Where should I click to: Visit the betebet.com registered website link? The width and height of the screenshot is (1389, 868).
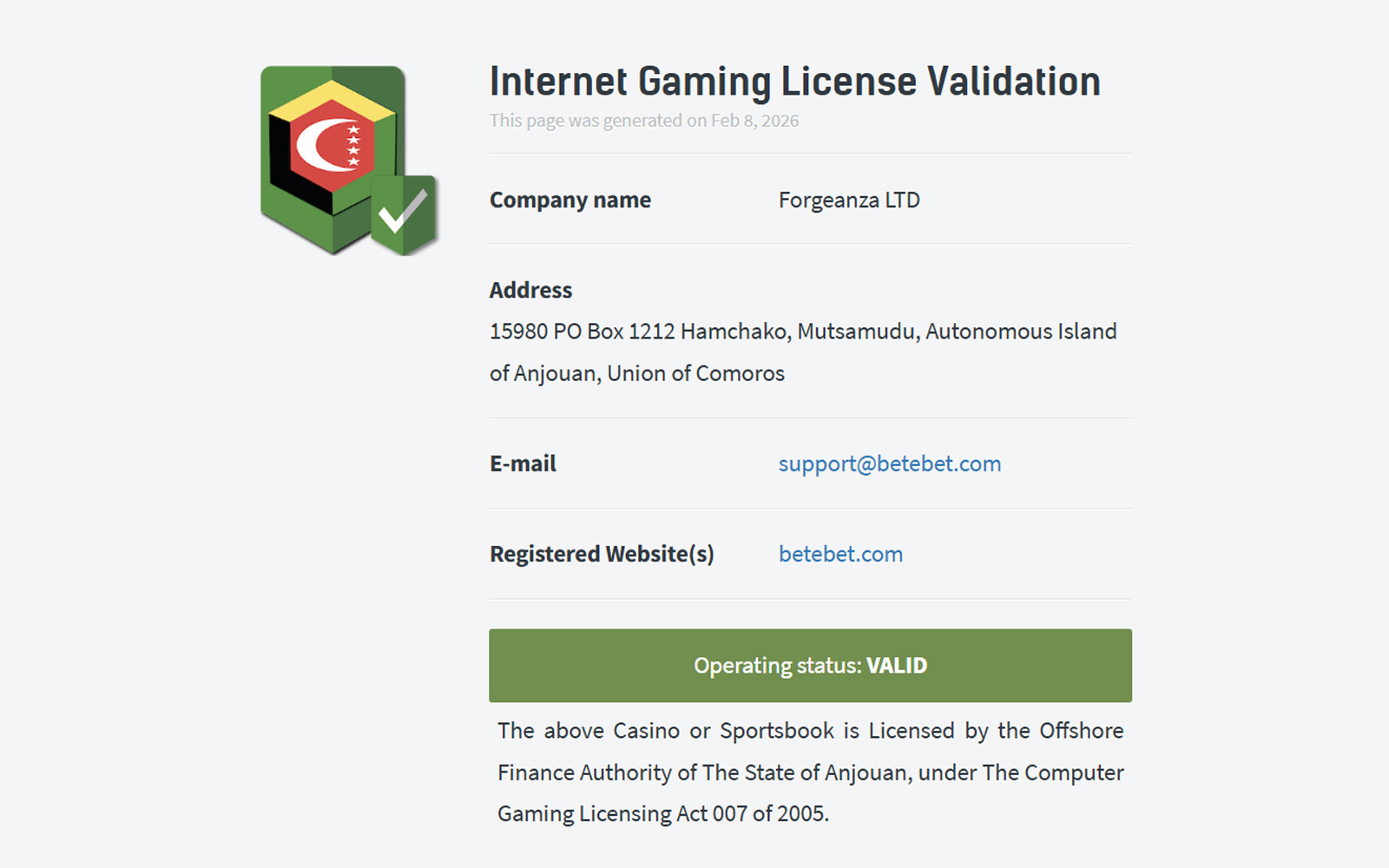point(840,554)
